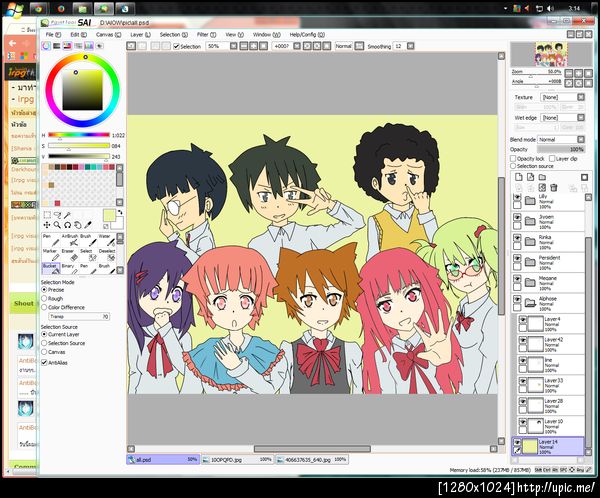600x498 pixels.
Task: Set selection source to Current Layer
Action: (x=44, y=335)
